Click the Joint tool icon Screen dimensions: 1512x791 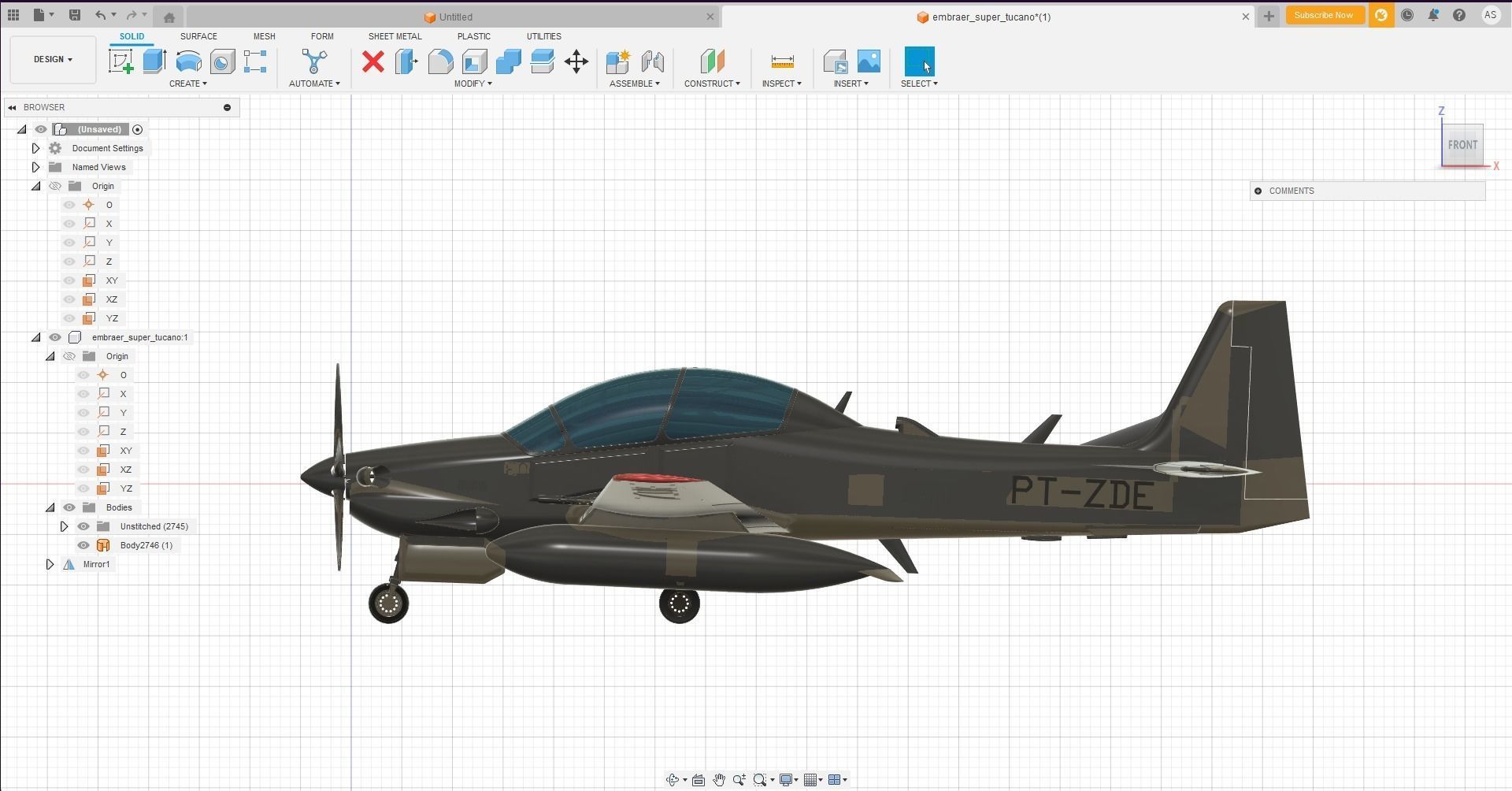(652, 61)
